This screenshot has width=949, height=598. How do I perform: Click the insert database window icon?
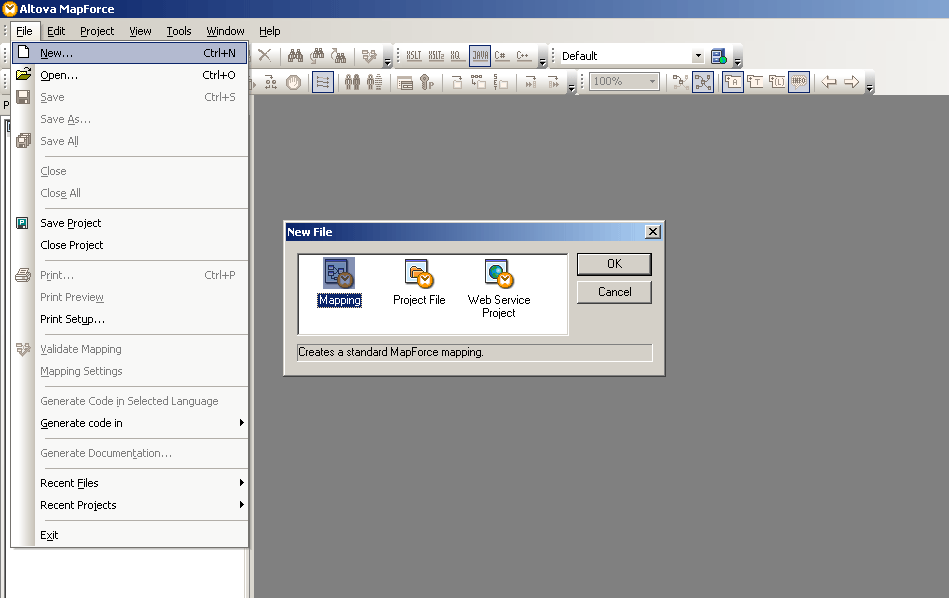click(x=405, y=82)
